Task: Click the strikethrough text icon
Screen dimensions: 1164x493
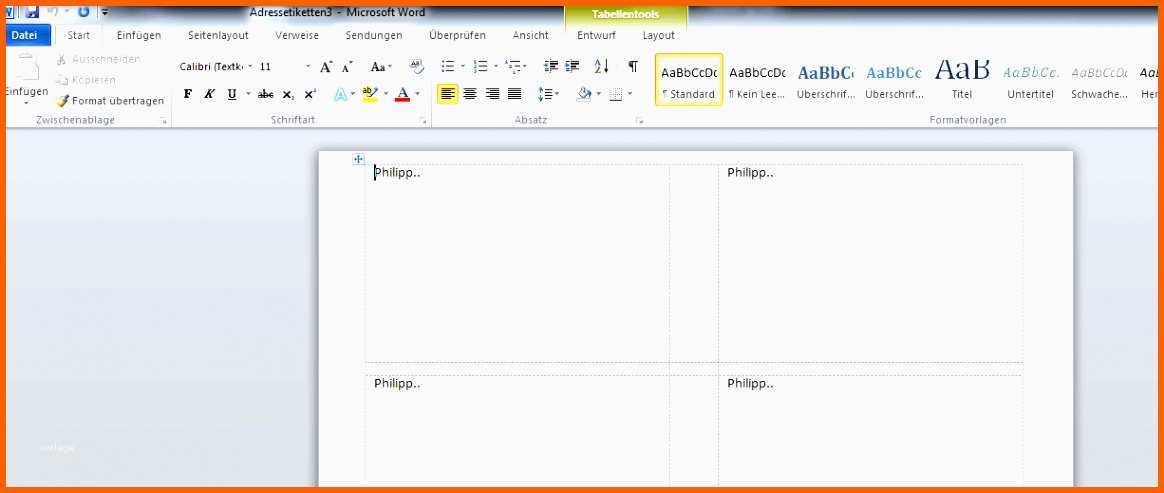Action: (x=265, y=94)
